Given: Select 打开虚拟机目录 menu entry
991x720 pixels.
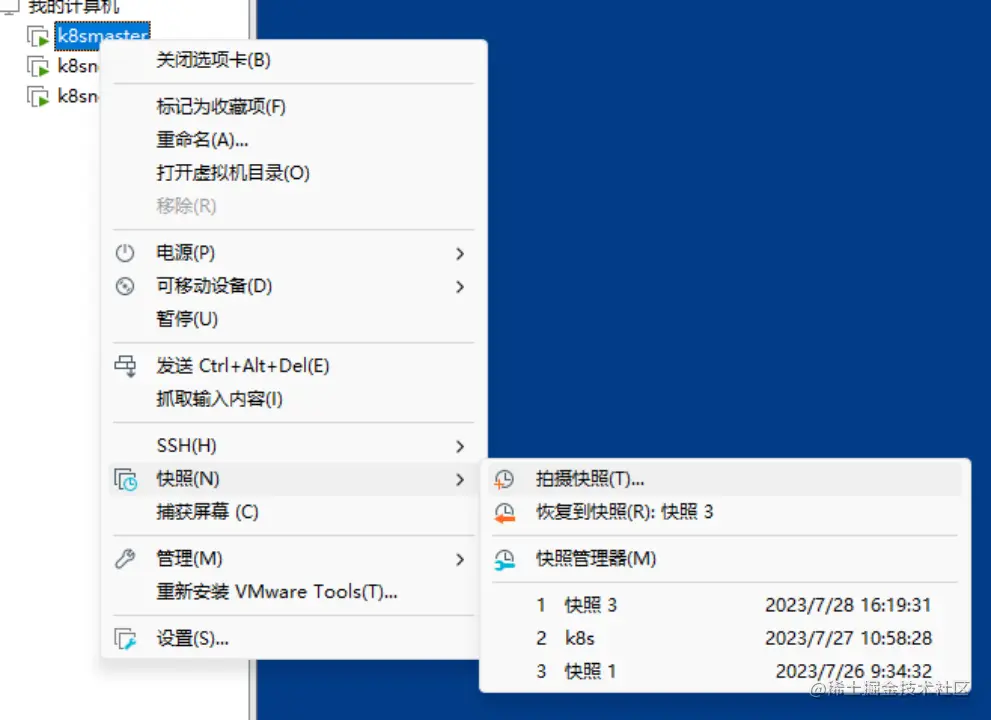Looking at the screenshot, I should click(x=230, y=172).
